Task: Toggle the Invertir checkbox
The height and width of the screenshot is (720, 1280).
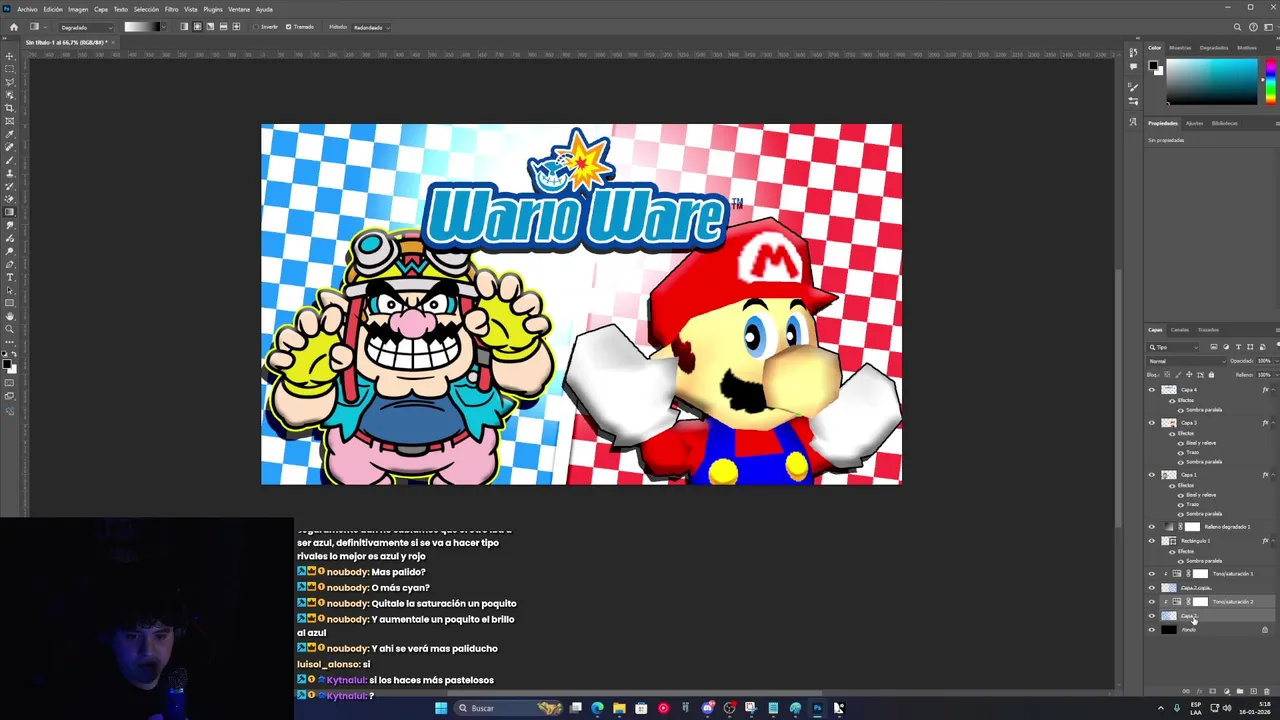Action: 256,27
